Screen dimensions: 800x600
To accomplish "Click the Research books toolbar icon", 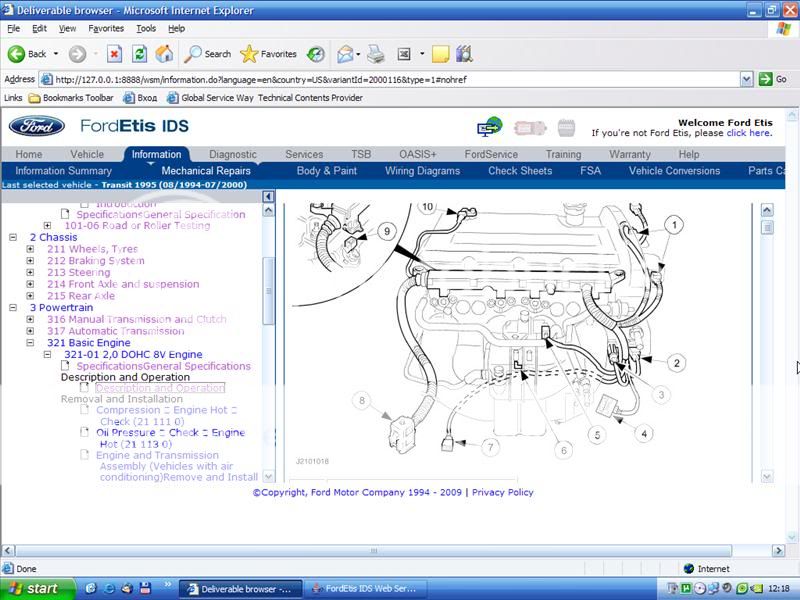I will coord(464,54).
